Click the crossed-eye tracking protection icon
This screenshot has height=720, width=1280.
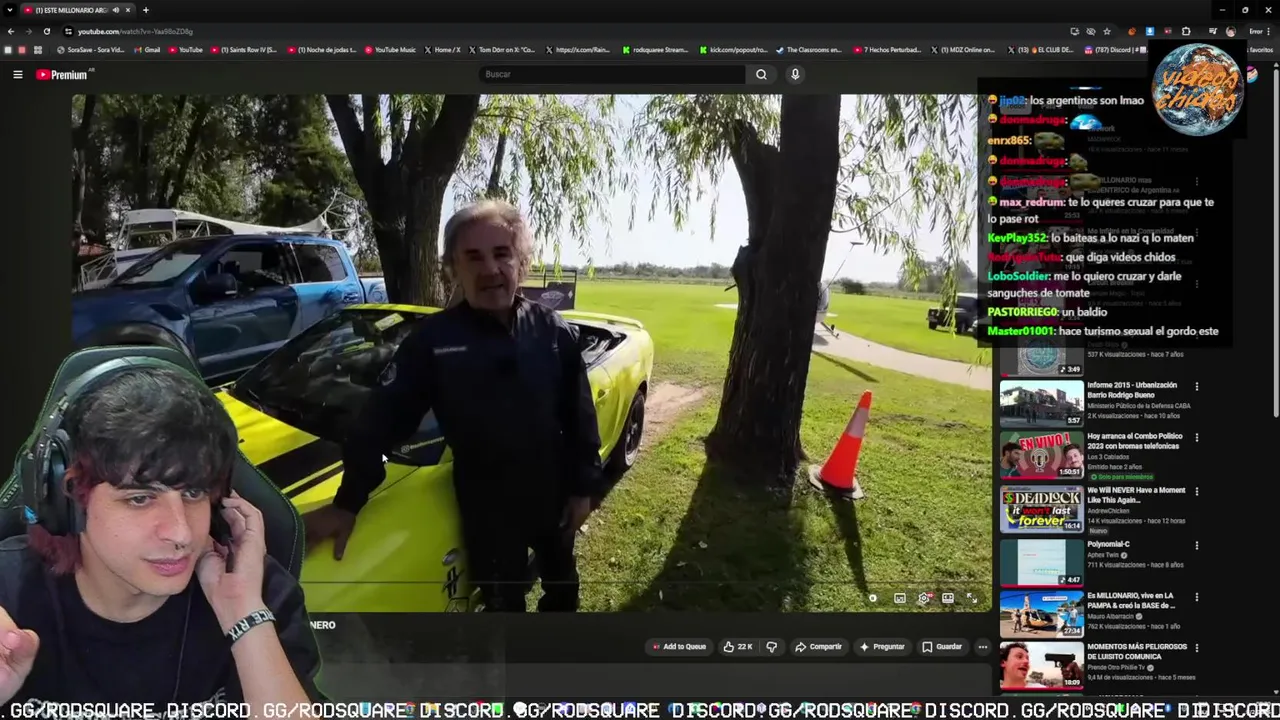pyautogui.click(x=1091, y=31)
